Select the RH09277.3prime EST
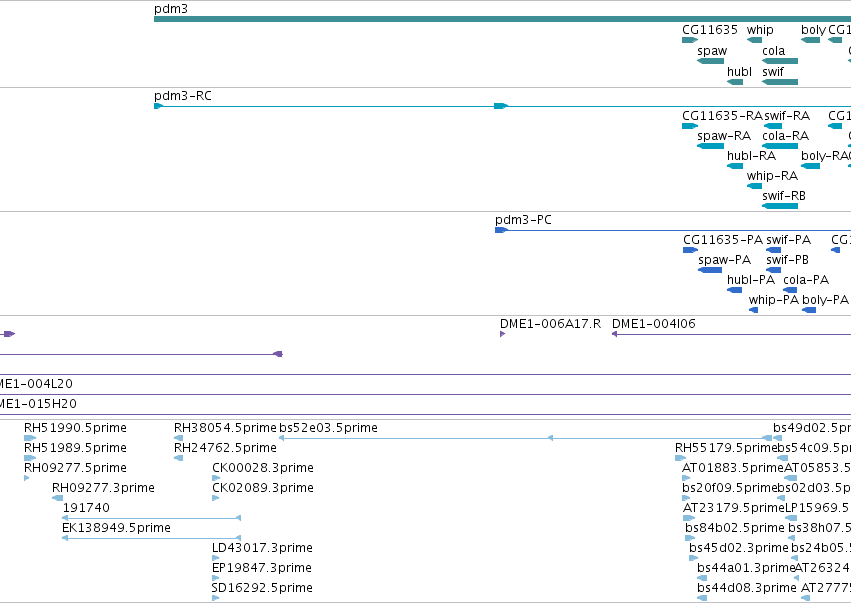Image resolution: width=851 pixels, height=603 pixels. [58, 498]
